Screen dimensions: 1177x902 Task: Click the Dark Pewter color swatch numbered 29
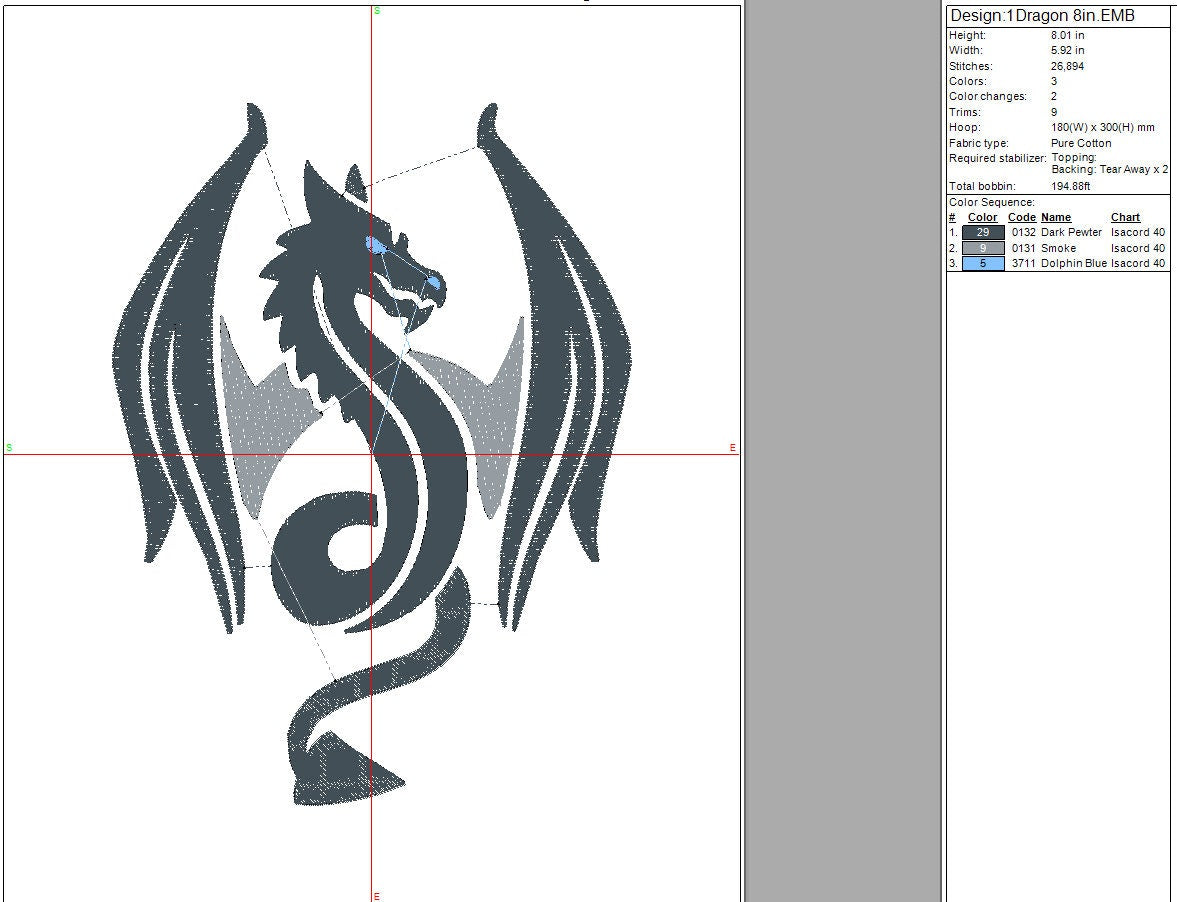pos(983,232)
